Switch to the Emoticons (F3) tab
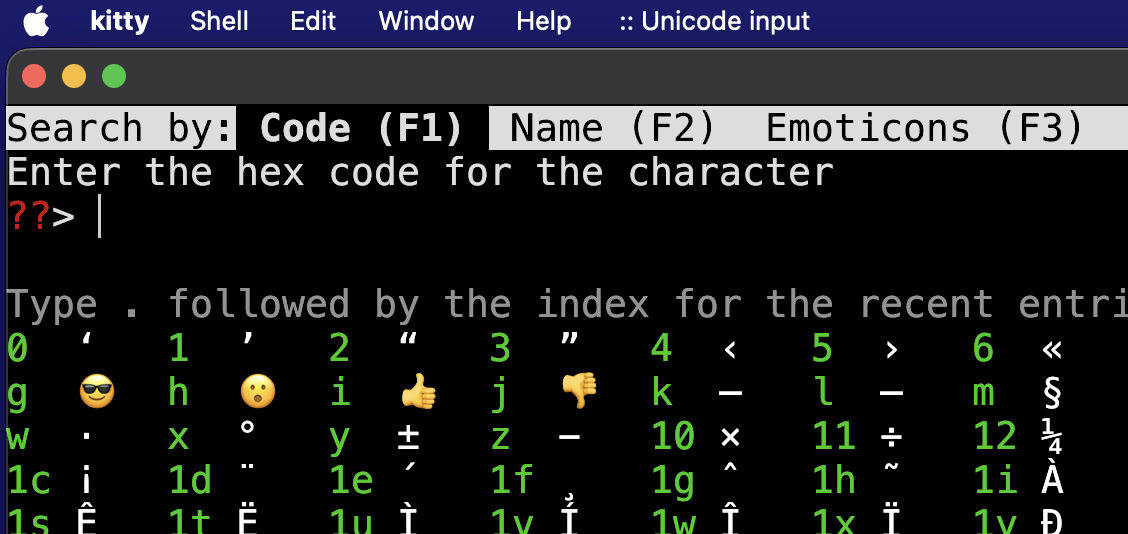The width and height of the screenshot is (1128, 534). click(x=924, y=128)
